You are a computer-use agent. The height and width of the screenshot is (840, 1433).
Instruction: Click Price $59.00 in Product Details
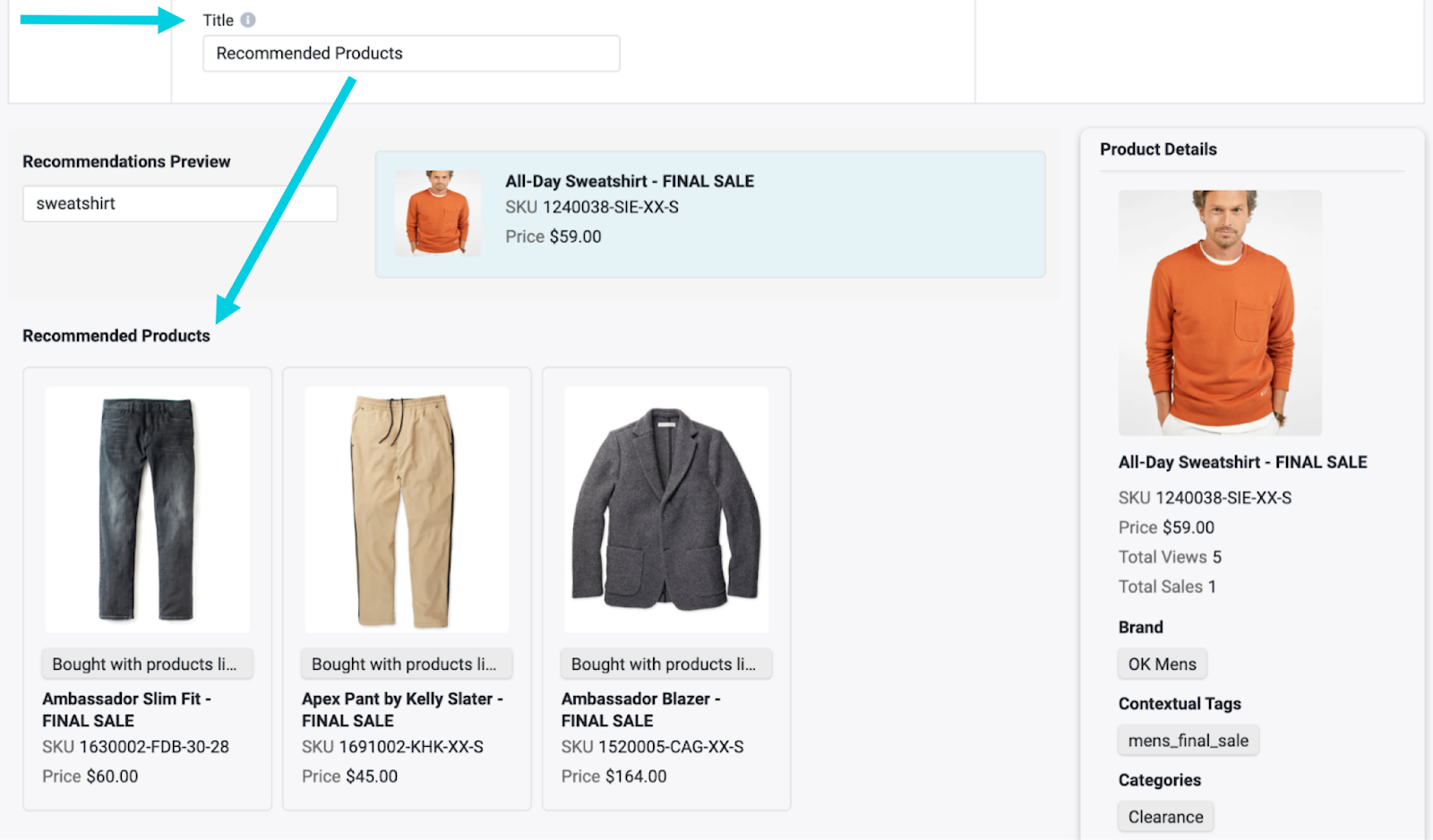coord(1166,527)
